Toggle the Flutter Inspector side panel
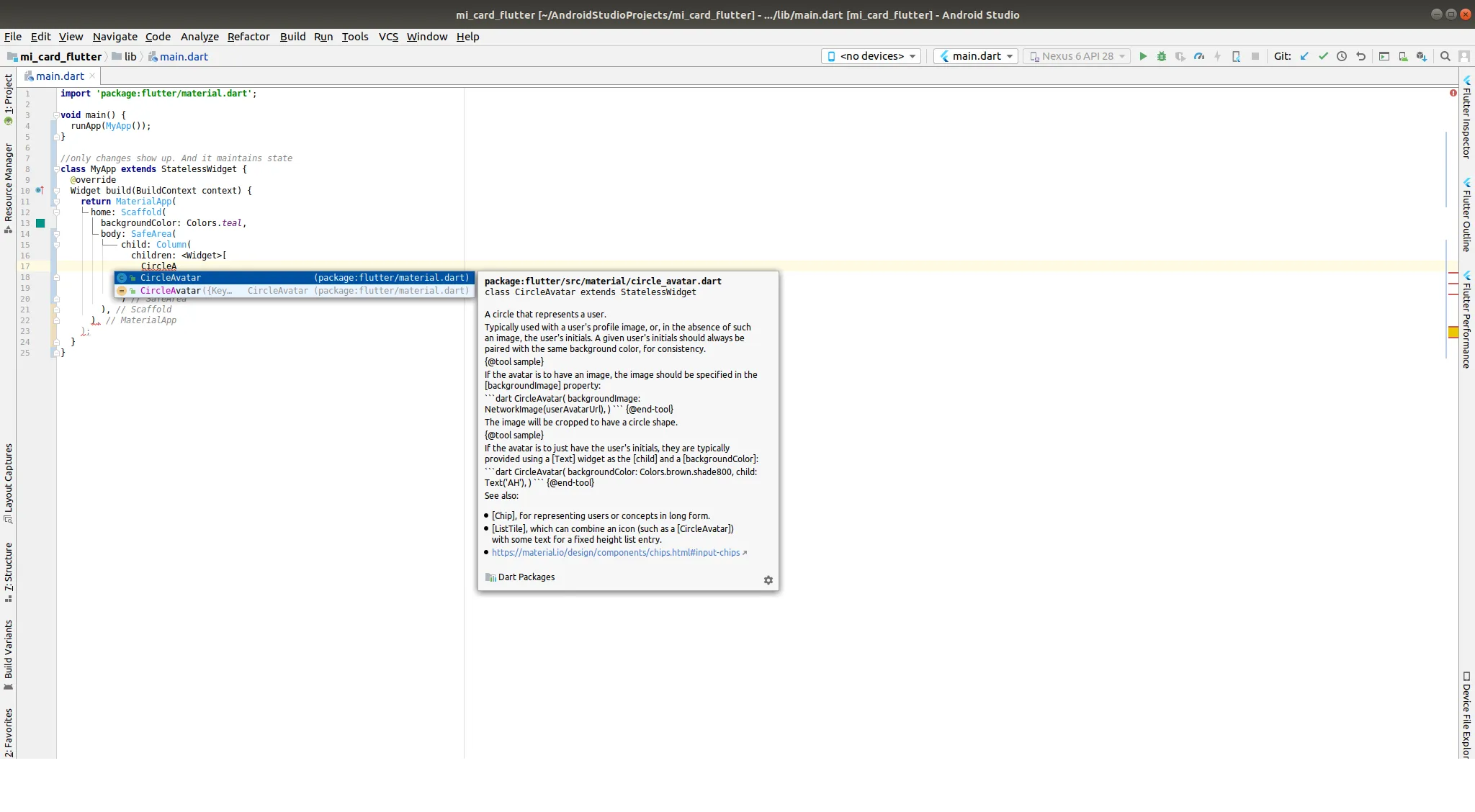This screenshot has width=1475, height=812. [1466, 117]
